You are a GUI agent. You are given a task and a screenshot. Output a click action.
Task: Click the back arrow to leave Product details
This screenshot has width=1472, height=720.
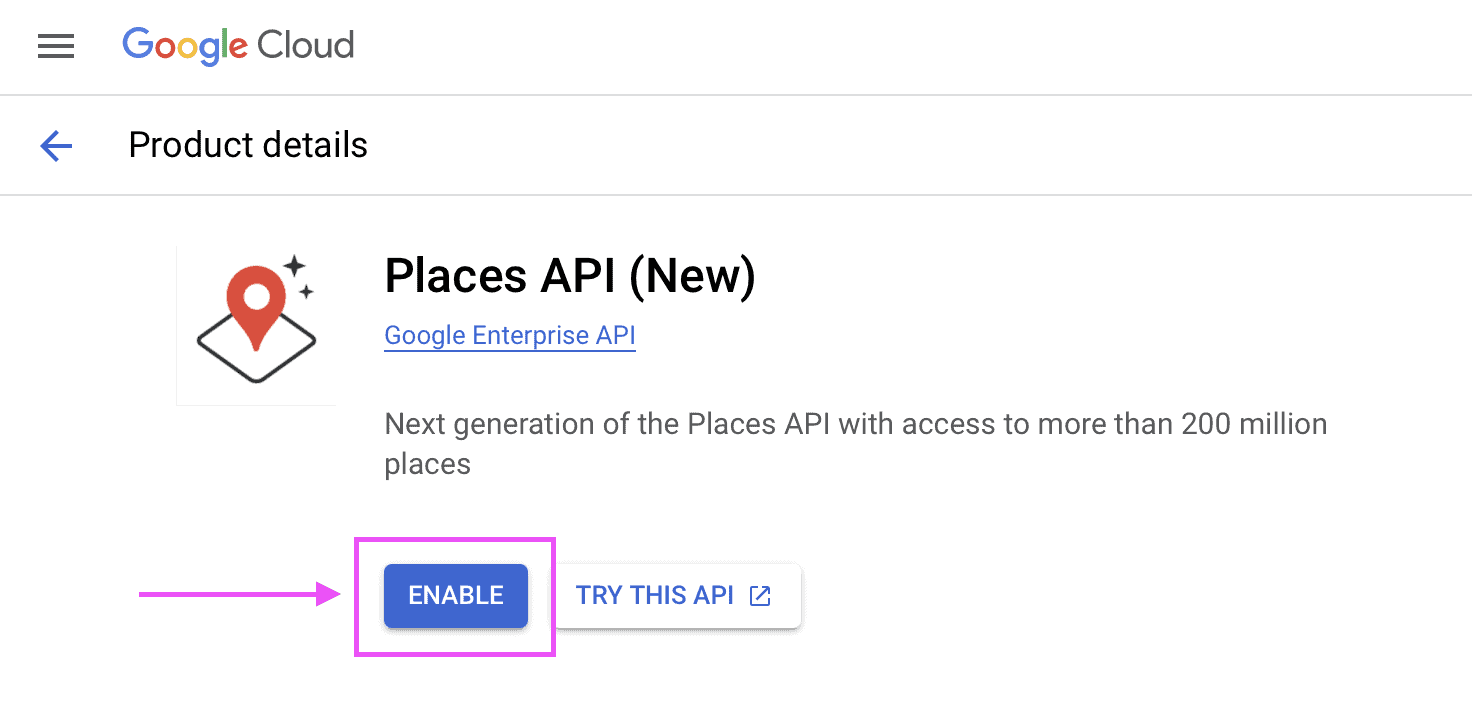[x=56, y=145]
